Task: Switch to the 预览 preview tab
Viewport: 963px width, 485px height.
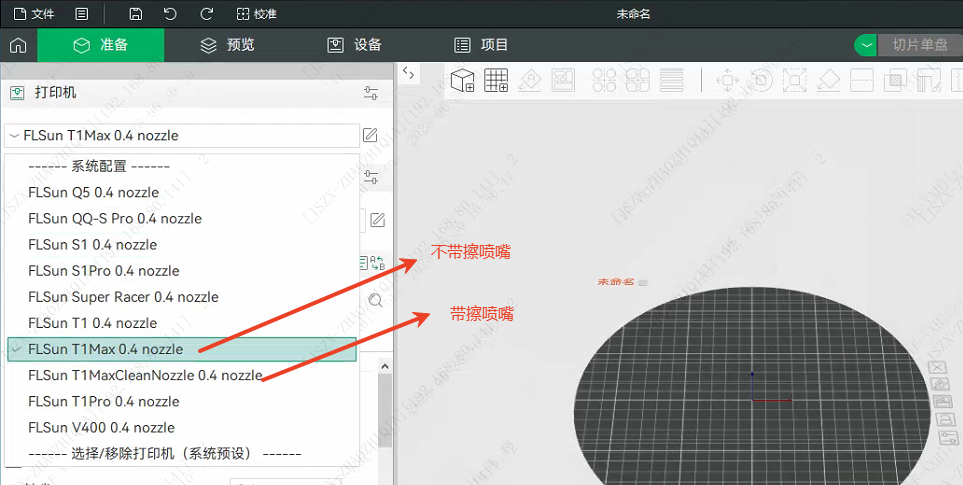Action: tap(227, 45)
